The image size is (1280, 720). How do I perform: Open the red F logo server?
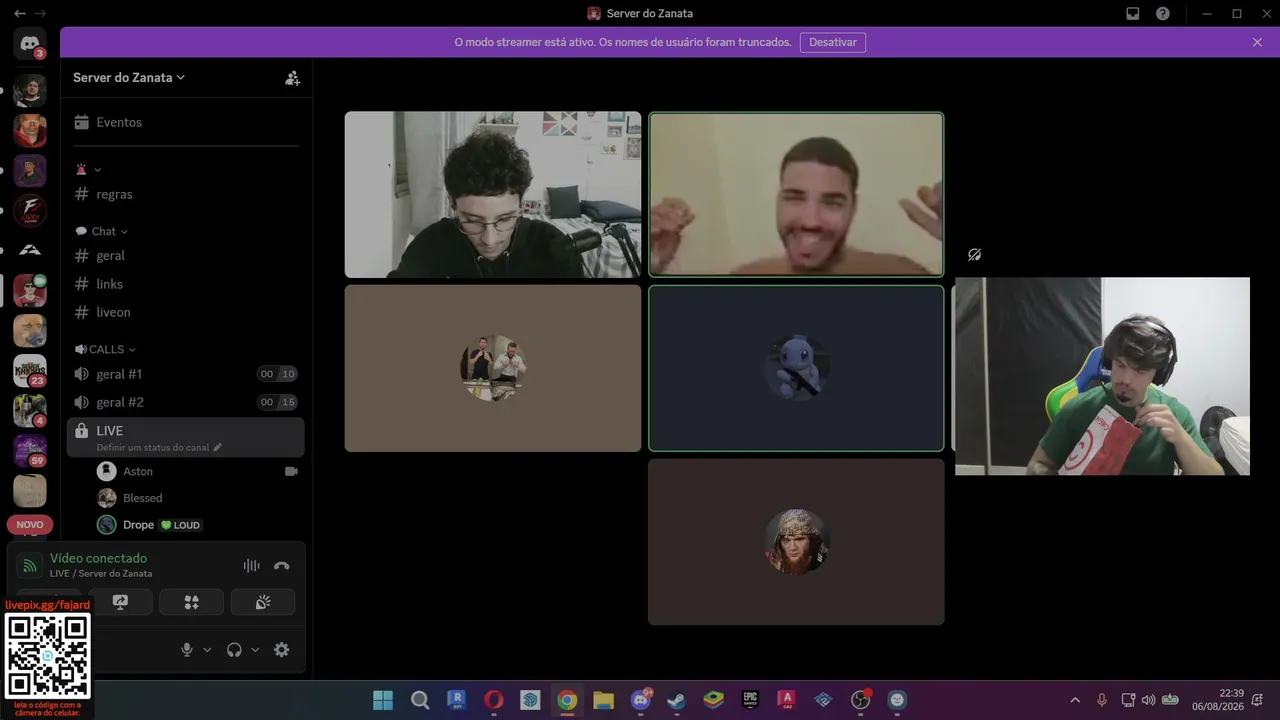(x=30, y=211)
